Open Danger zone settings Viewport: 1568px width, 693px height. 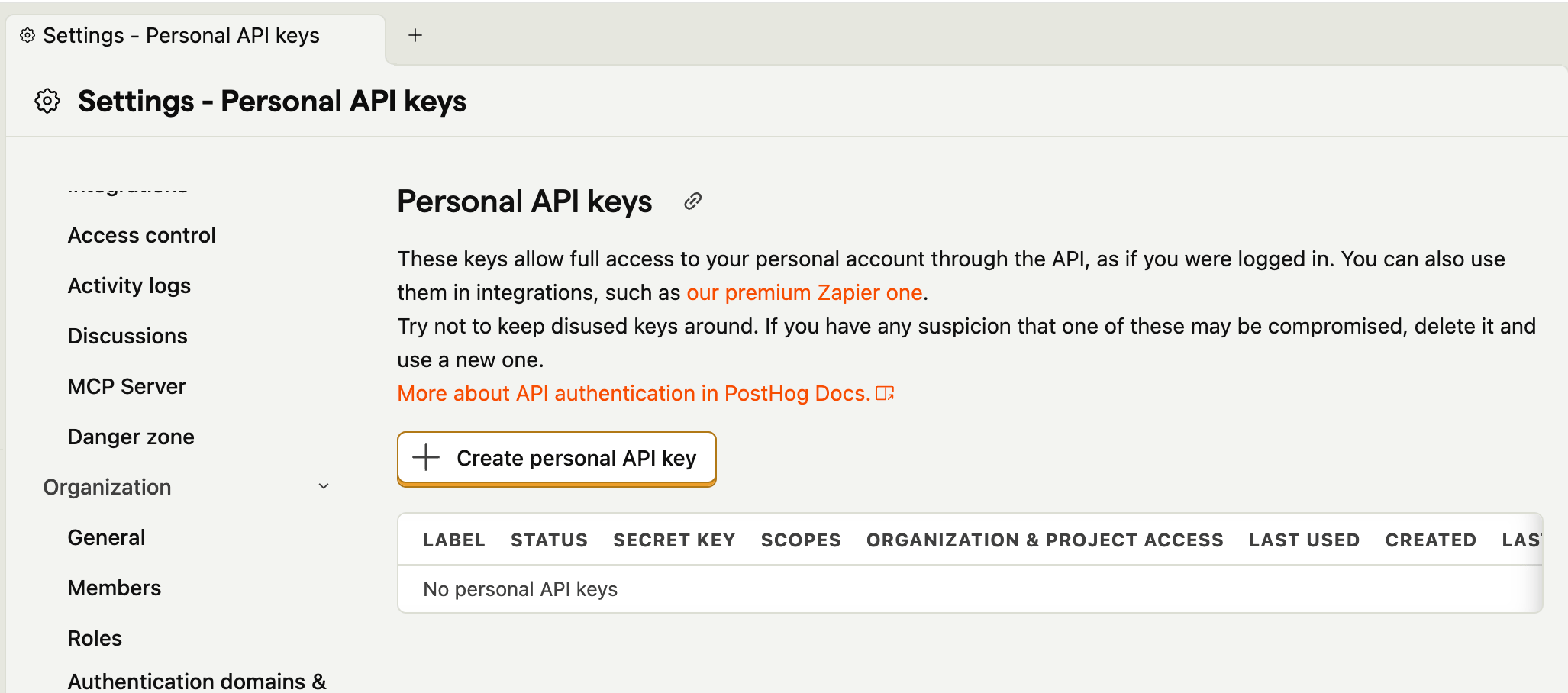(x=131, y=437)
